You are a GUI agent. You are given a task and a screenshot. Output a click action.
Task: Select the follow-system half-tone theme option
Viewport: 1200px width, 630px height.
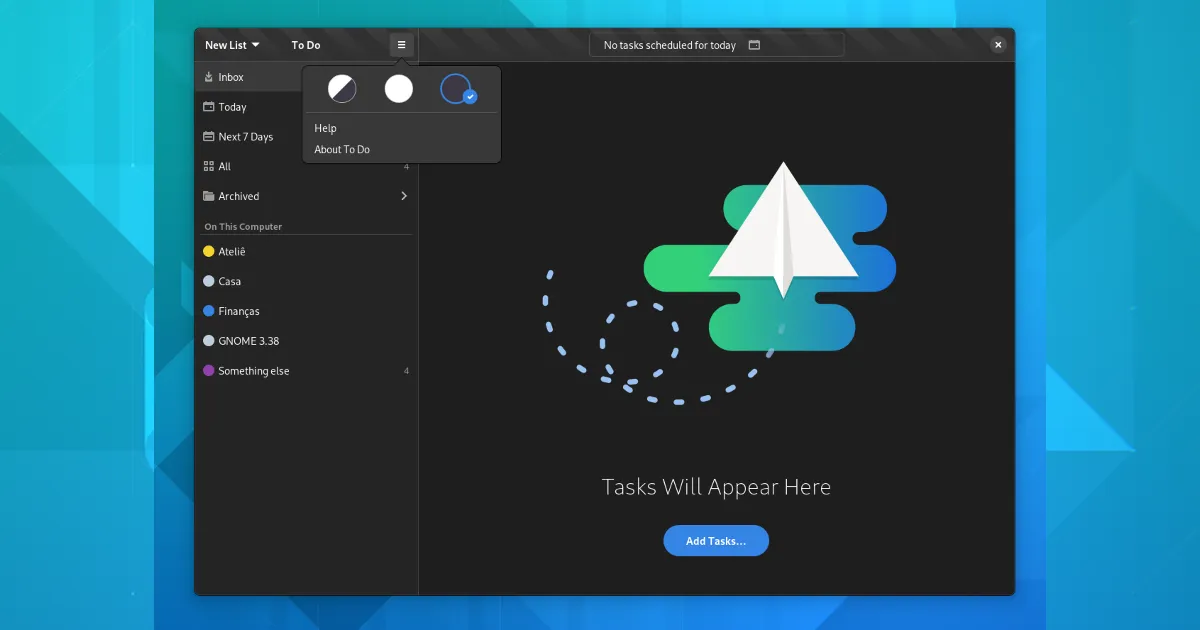point(342,89)
